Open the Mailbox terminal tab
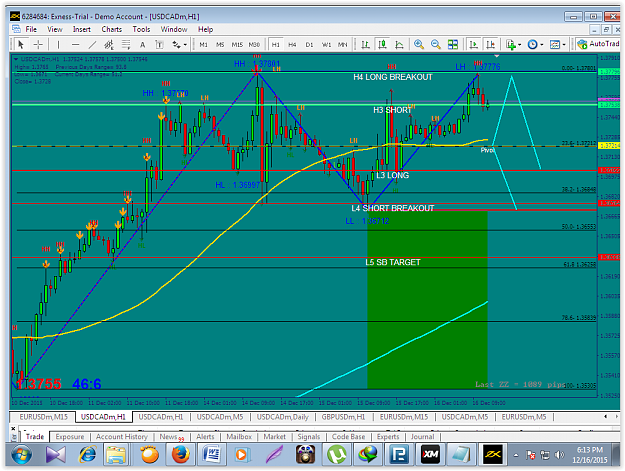Screen dimensions: 625x471 pyautogui.click(x=239, y=437)
